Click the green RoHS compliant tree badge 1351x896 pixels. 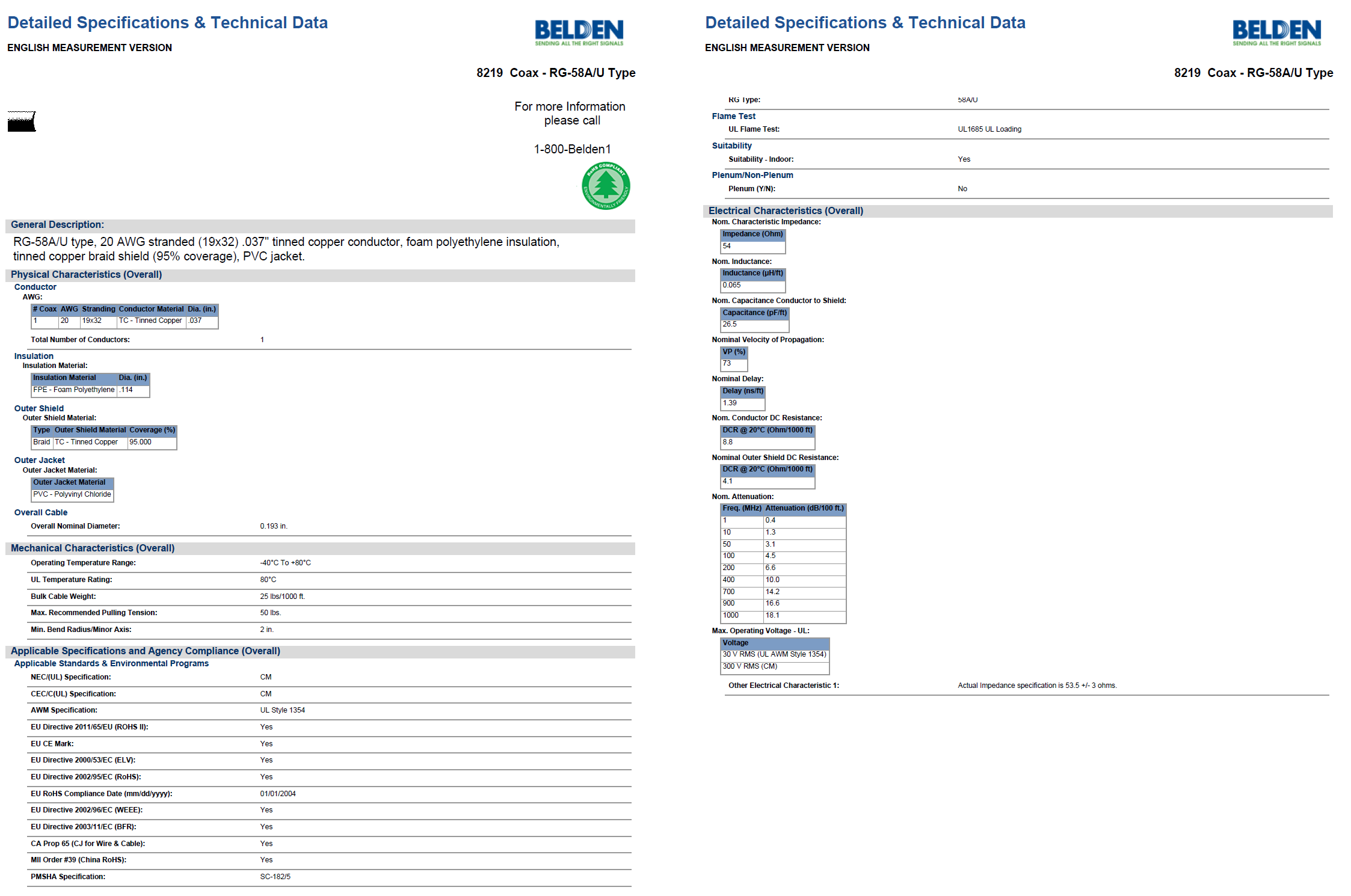click(606, 186)
